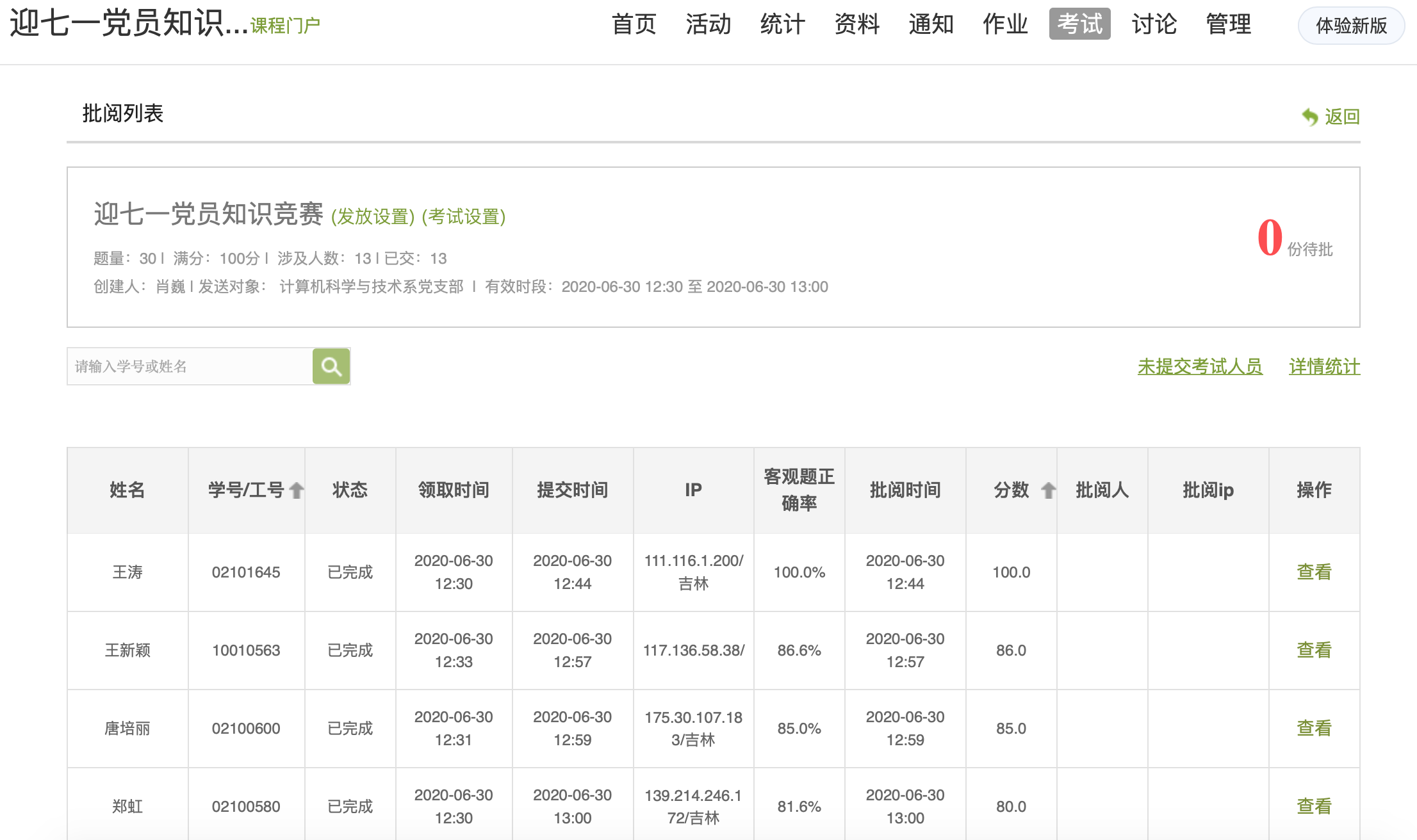Open the 考试 tab
This screenshot has width=1417, height=840.
point(1079,24)
